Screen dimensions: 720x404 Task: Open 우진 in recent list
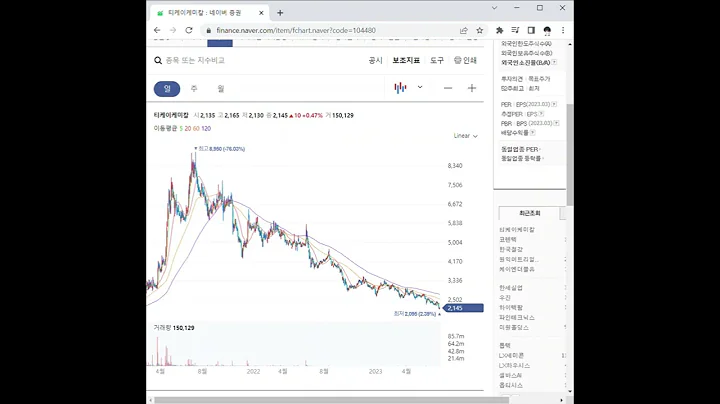point(505,298)
